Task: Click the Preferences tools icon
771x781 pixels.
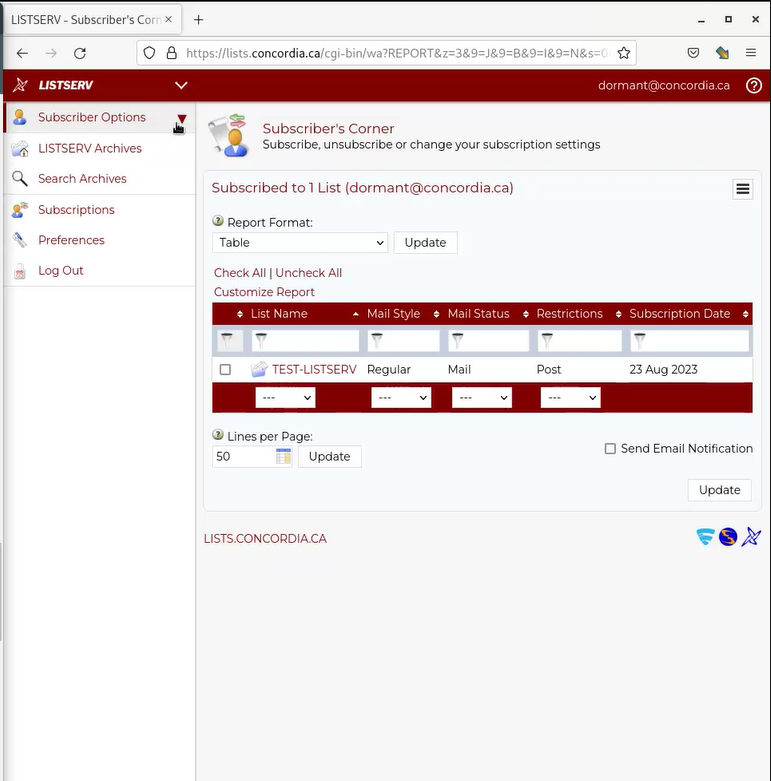Action: [x=20, y=240]
